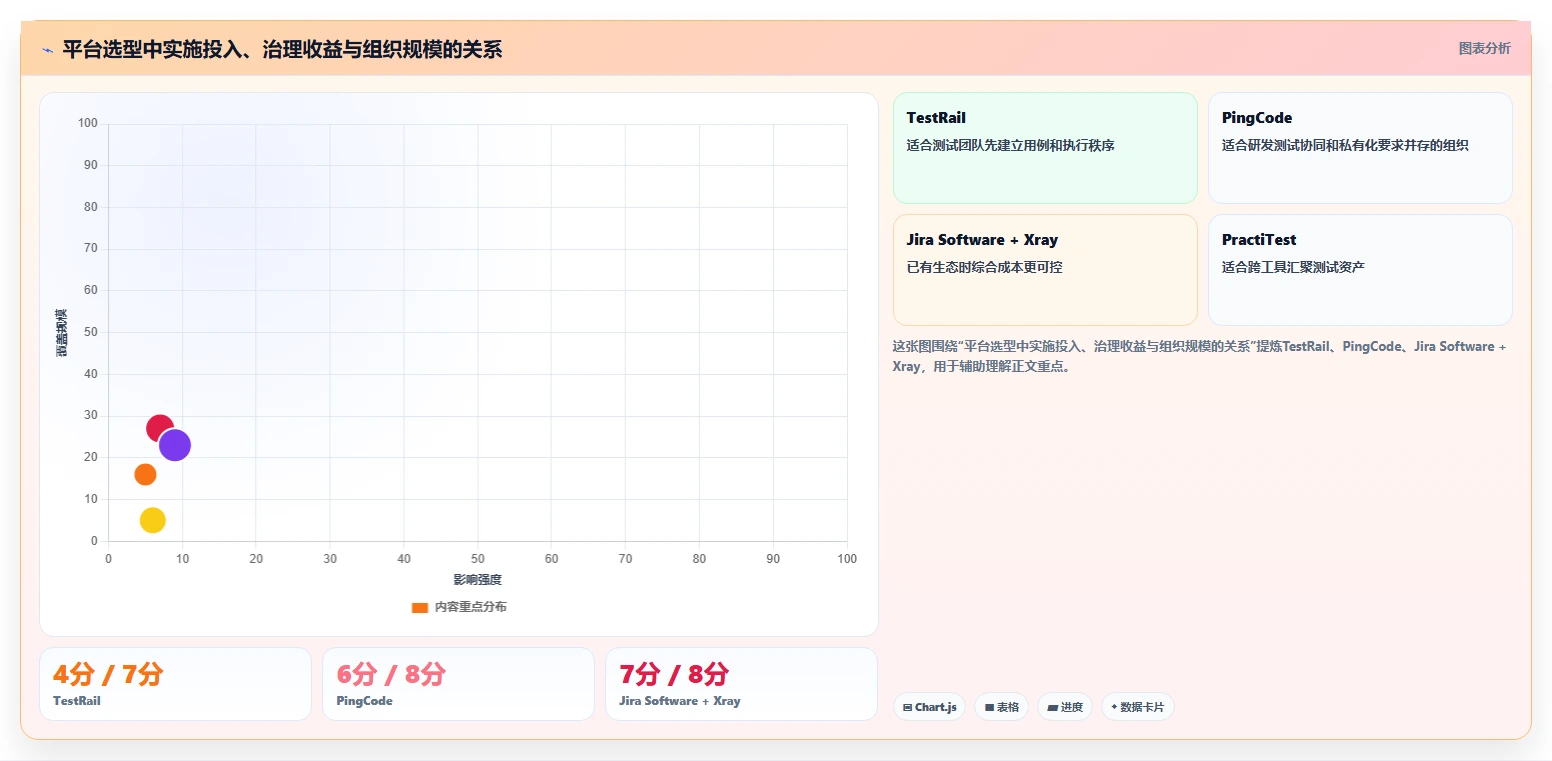Click the 图表分析 label in header

point(1484,48)
